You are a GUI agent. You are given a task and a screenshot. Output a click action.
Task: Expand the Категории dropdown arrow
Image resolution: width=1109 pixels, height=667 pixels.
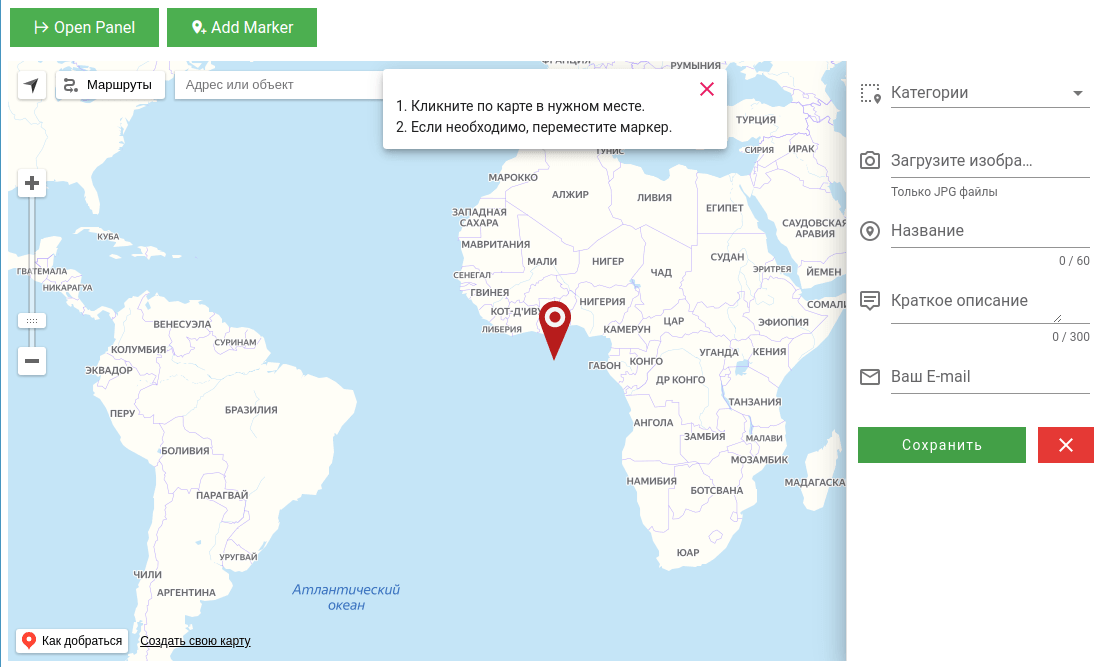tap(1077, 93)
